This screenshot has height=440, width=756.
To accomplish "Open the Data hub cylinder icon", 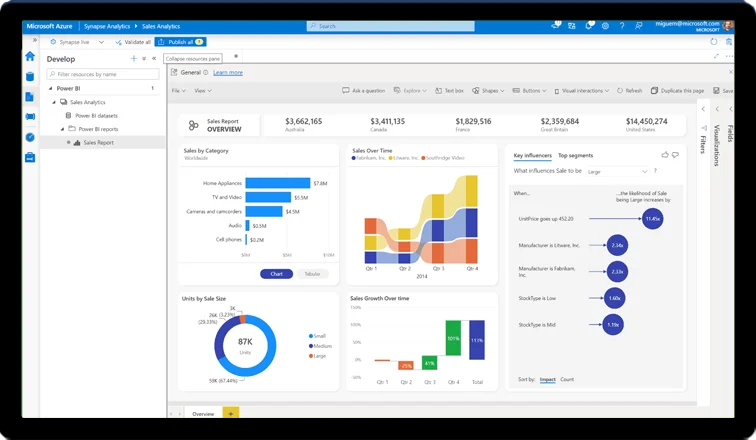I will (x=30, y=77).
